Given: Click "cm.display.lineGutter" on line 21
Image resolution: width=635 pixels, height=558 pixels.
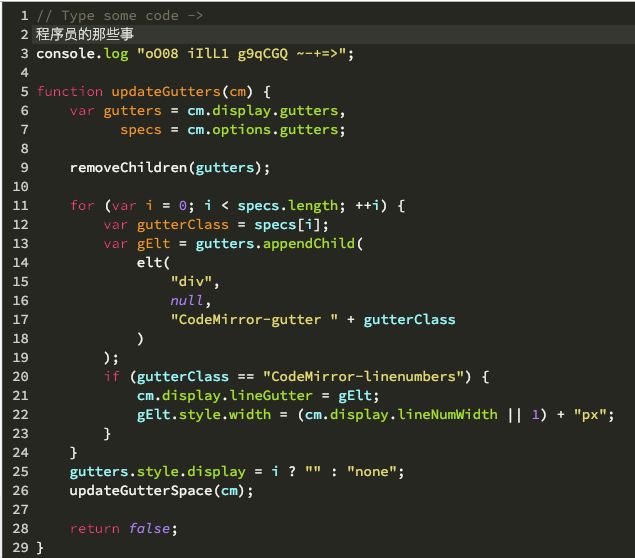Looking at the screenshot, I should tap(225, 396).
